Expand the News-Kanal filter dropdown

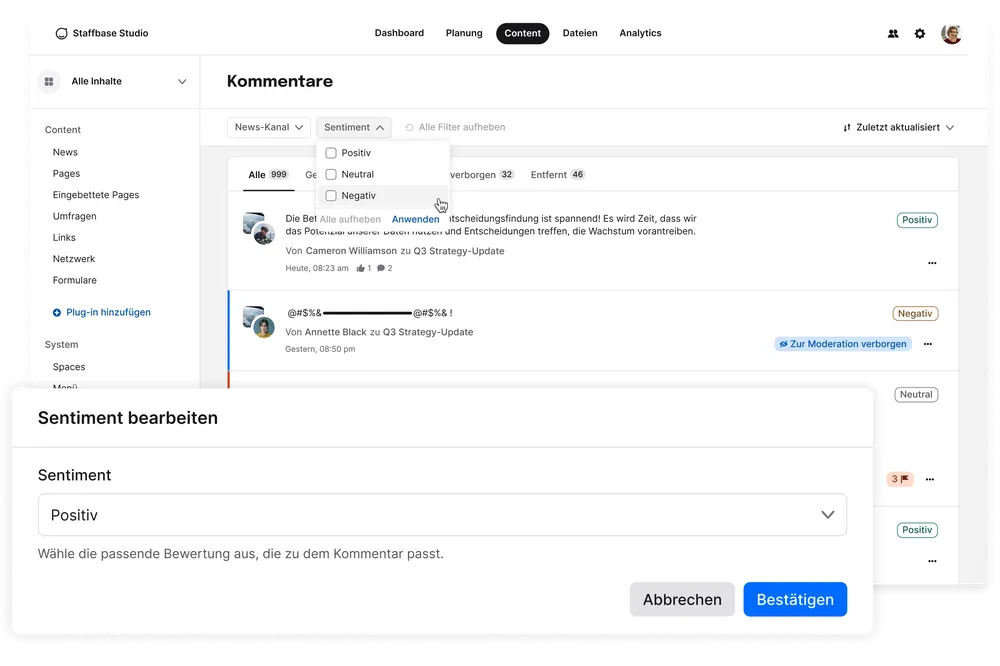(269, 127)
